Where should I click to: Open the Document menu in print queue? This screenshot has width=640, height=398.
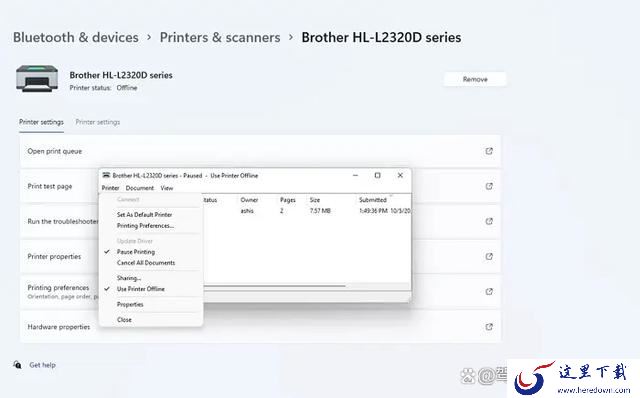[140, 188]
